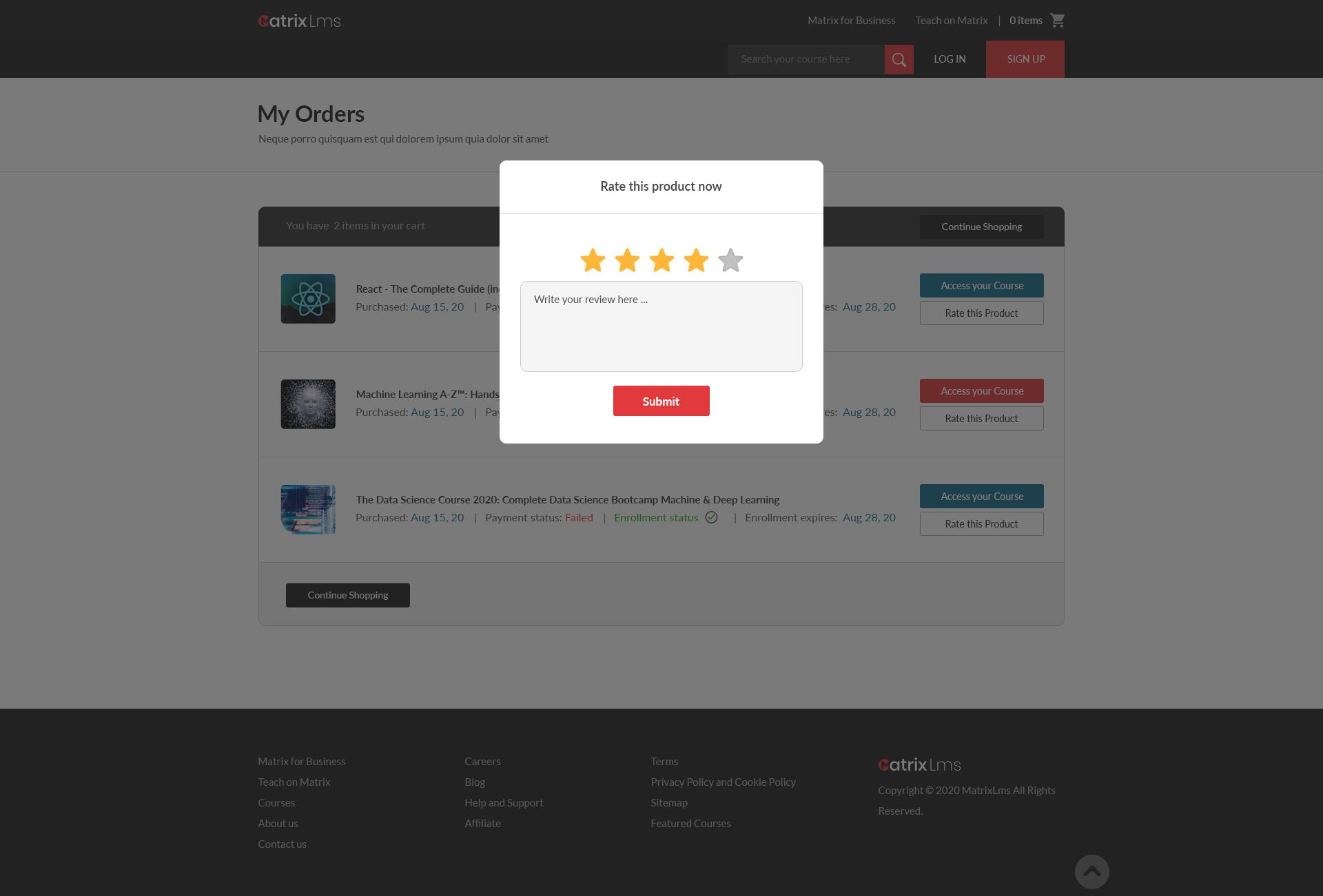
Task: Submit the product review
Action: click(x=661, y=401)
